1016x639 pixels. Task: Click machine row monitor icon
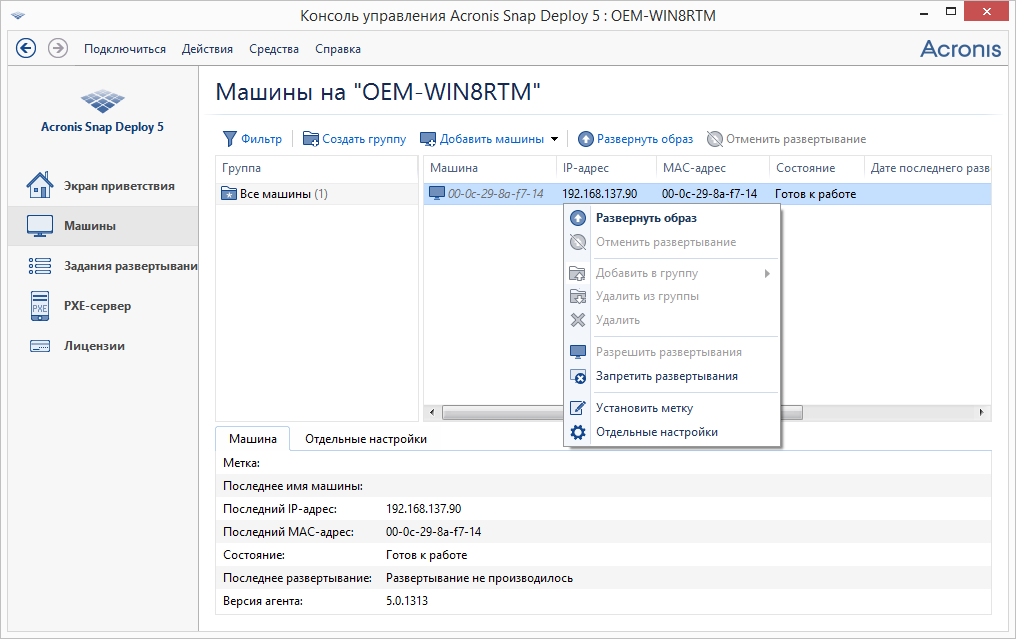(437, 193)
